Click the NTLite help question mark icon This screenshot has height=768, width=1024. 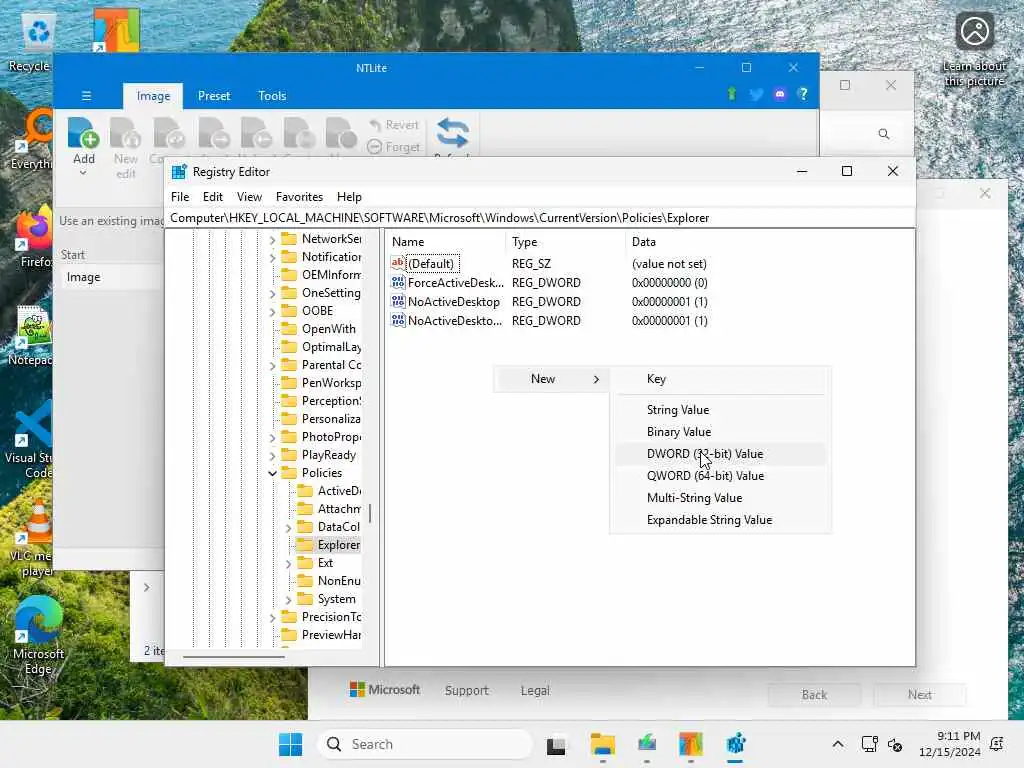point(803,95)
